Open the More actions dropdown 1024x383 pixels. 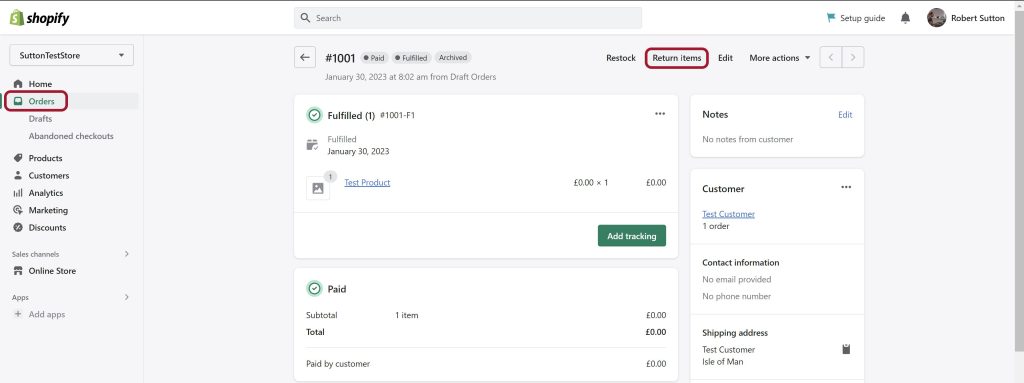(x=780, y=58)
